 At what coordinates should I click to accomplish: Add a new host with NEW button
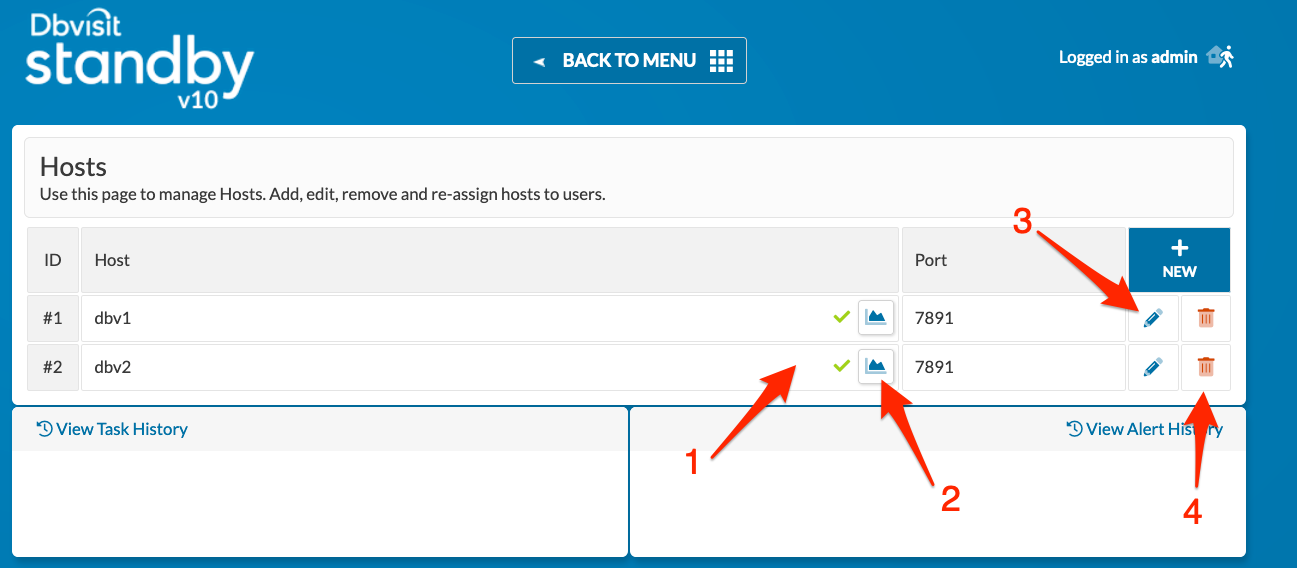click(1179, 260)
